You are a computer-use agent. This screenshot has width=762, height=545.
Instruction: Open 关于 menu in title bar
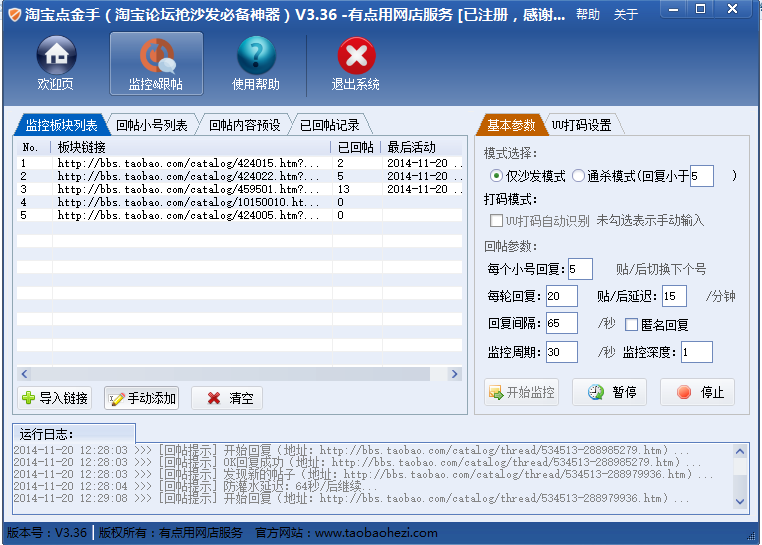click(626, 15)
